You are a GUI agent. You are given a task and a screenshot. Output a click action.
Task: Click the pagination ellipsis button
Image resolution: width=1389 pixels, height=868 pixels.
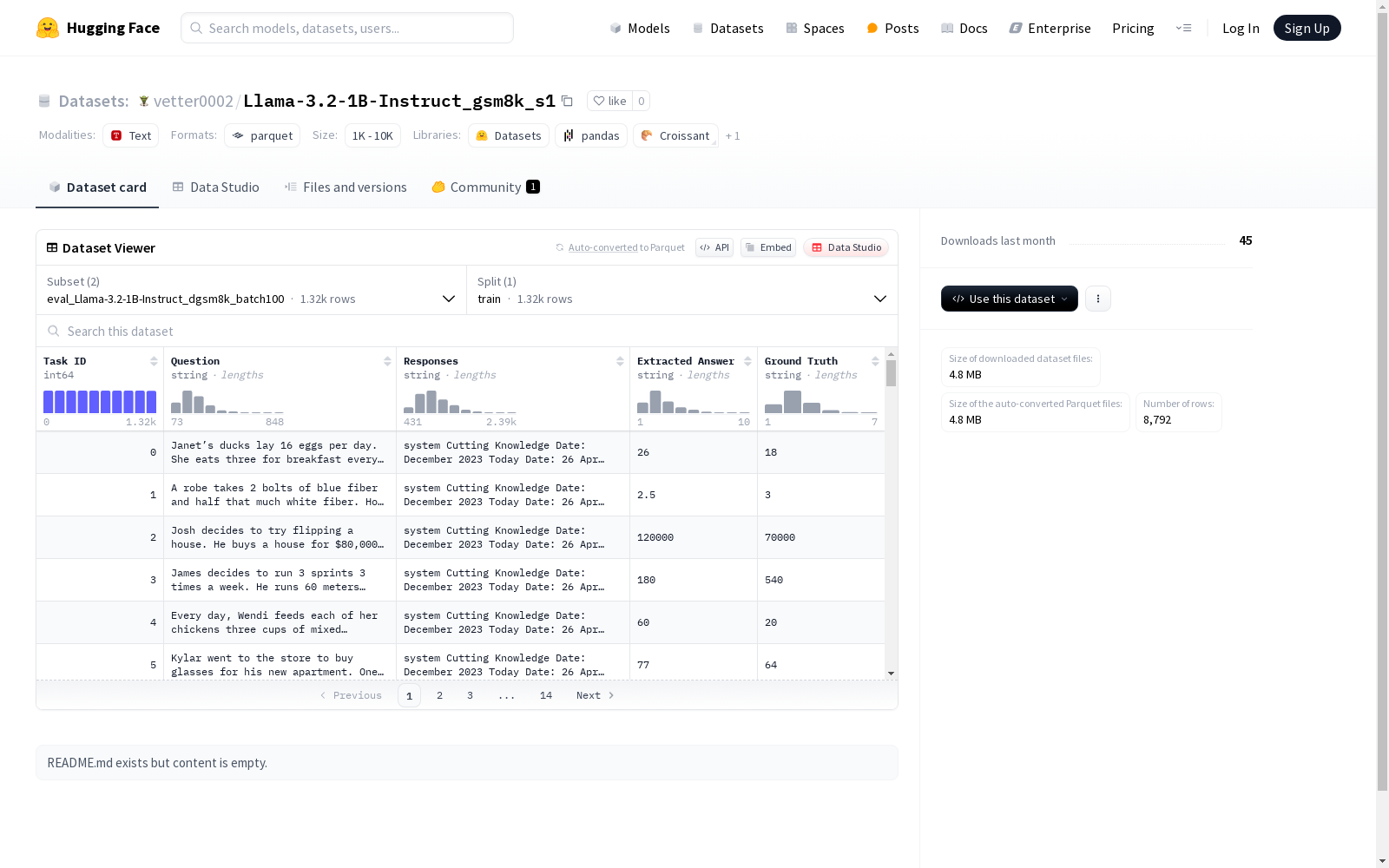507,695
